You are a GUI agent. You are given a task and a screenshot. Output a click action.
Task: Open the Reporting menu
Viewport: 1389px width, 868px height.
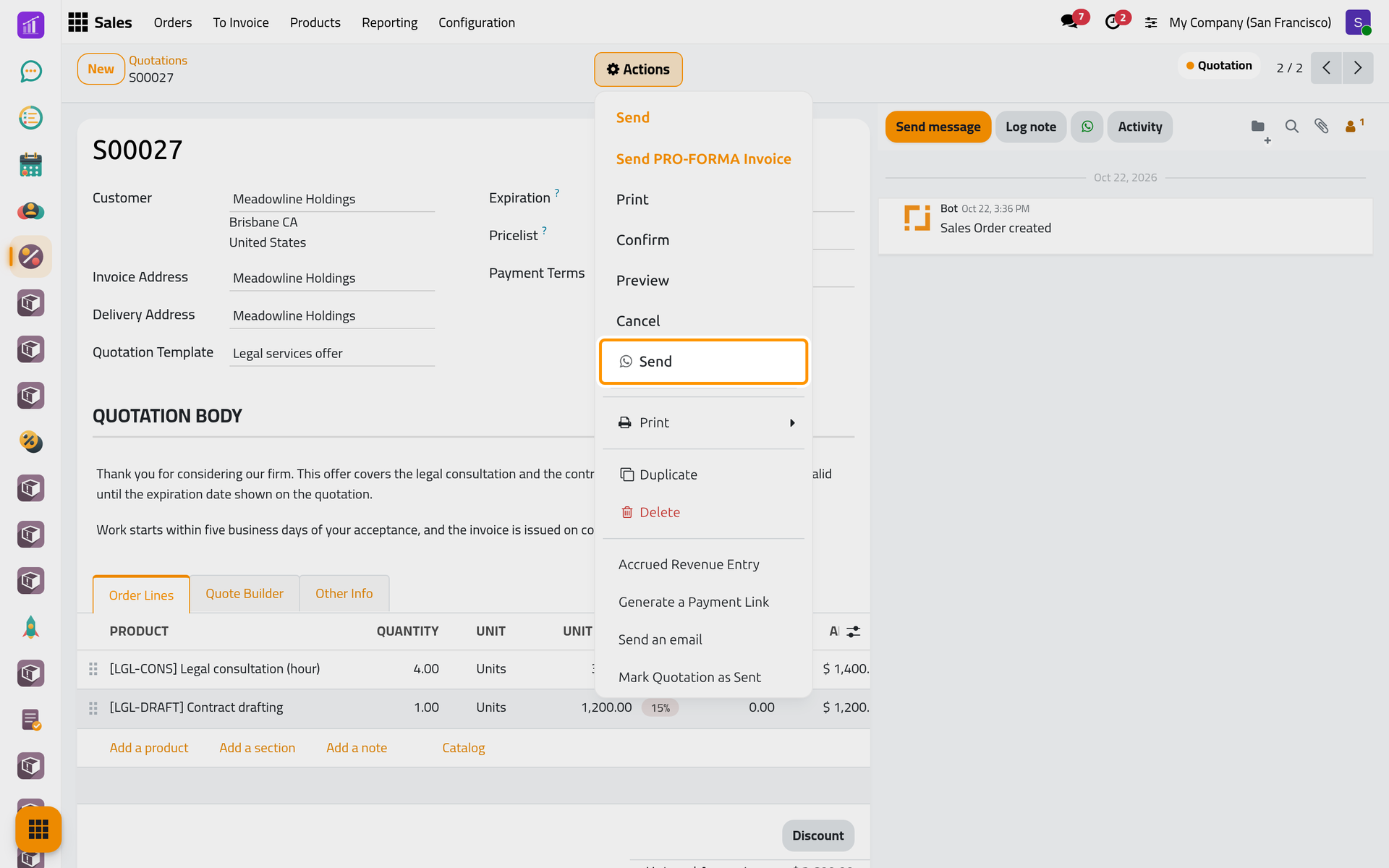point(389,22)
